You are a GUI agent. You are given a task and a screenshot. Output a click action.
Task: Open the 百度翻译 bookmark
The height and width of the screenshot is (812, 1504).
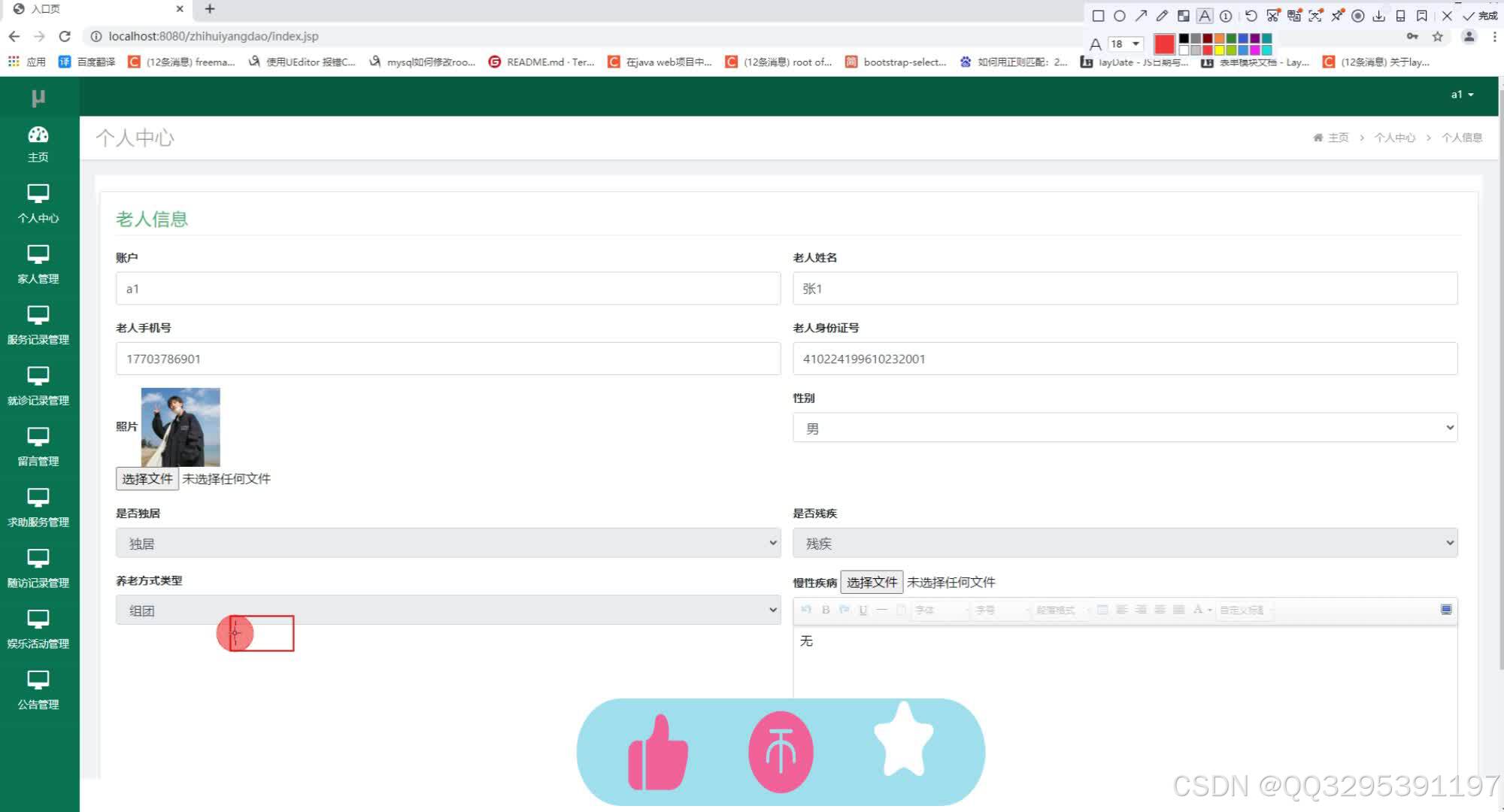(x=87, y=62)
